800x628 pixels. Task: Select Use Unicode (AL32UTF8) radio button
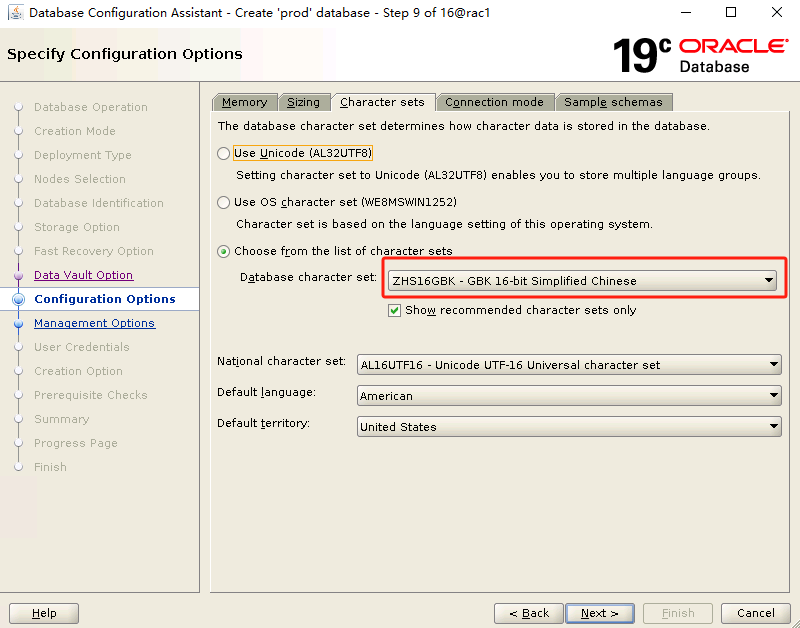[223, 154]
